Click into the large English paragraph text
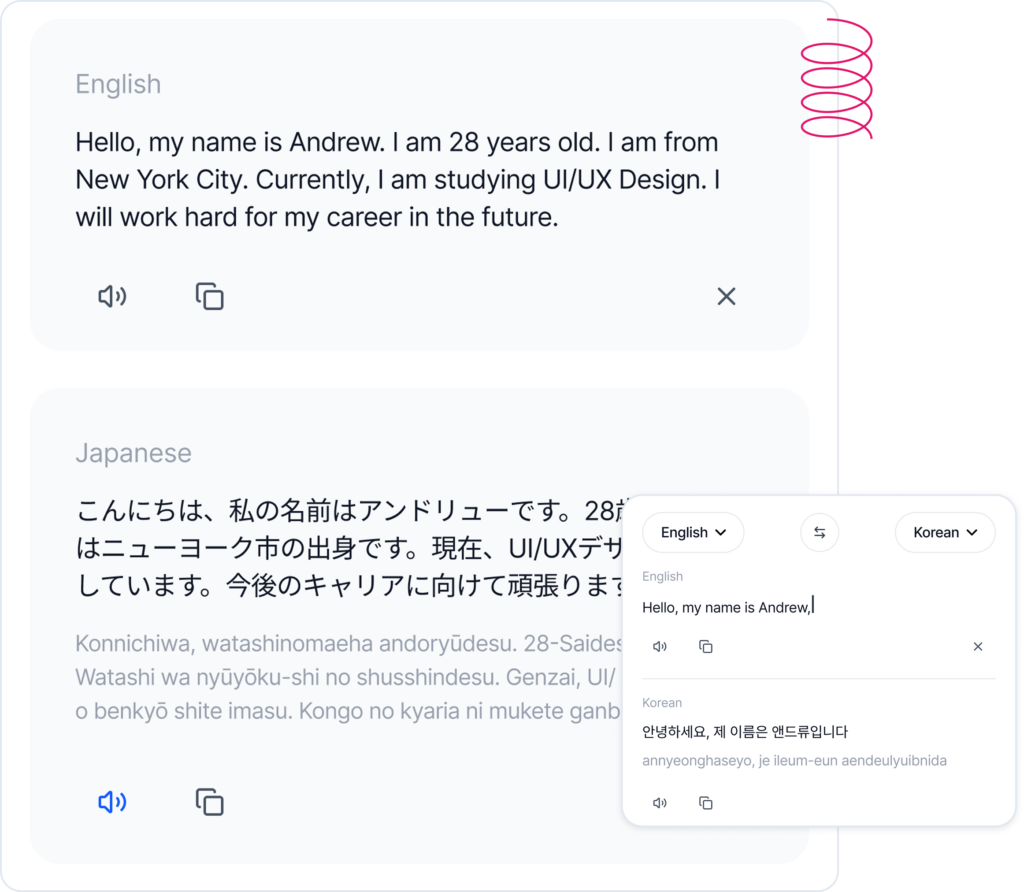Image resolution: width=1024 pixels, height=892 pixels. pos(397,180)
